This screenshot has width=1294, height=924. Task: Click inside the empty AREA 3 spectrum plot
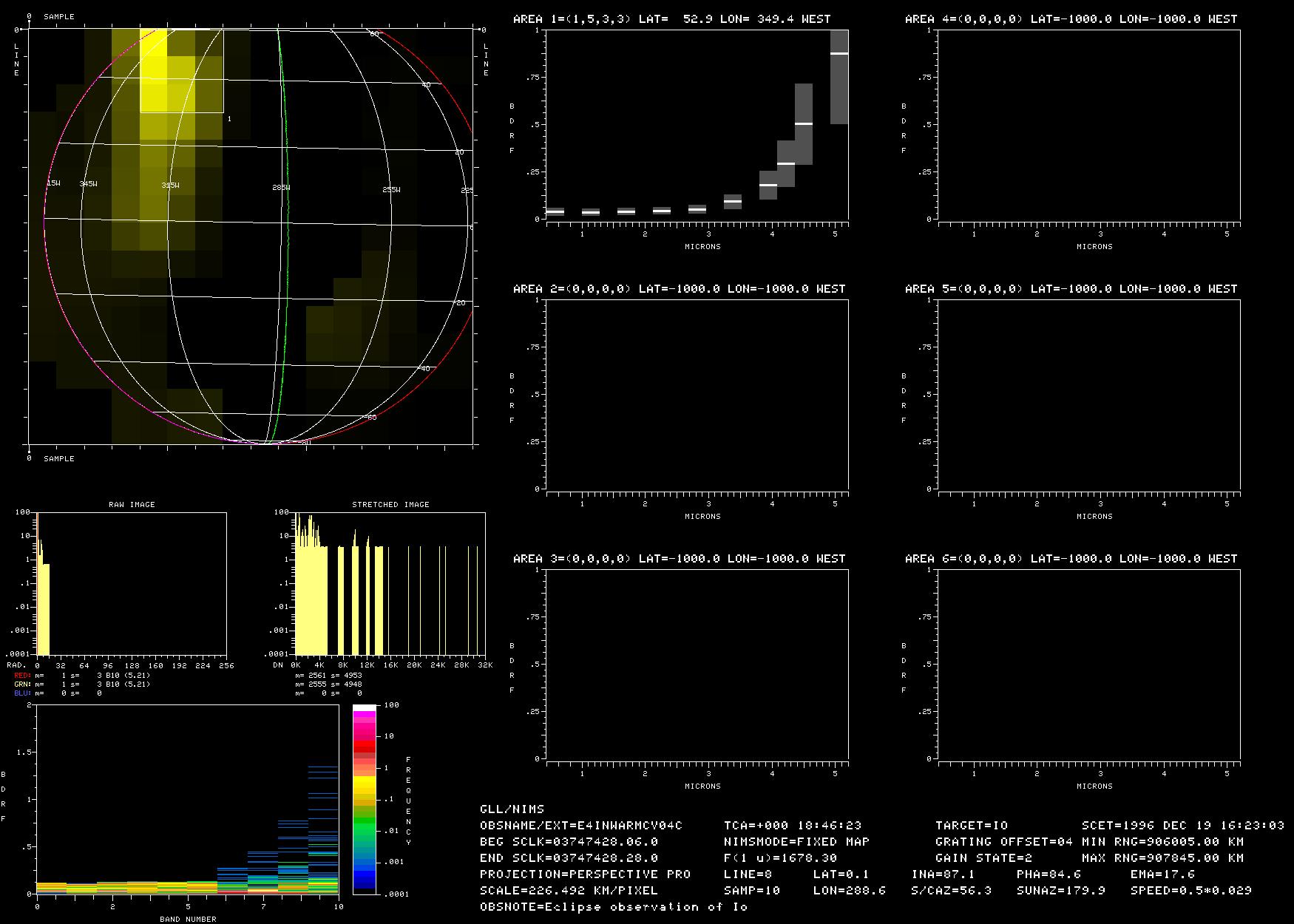(697, 665)
